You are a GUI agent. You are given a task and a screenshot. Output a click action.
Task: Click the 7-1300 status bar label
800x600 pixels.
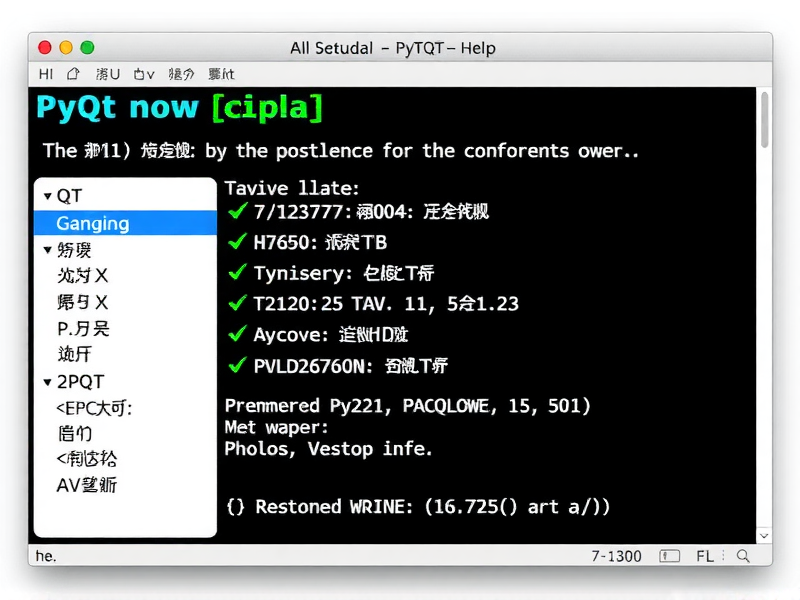click(x=616, y=556)
